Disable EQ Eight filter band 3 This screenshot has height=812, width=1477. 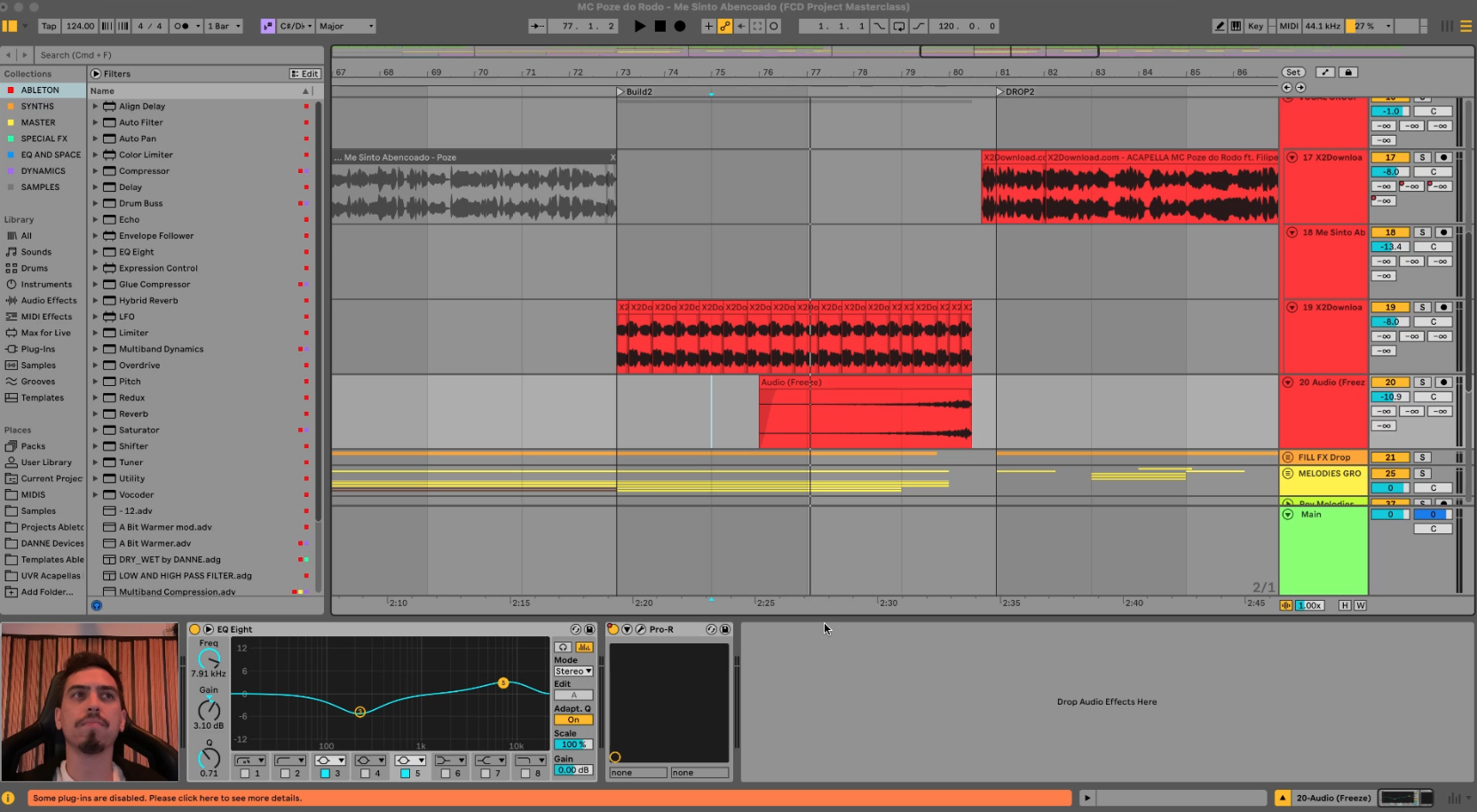pyautogui.click(x=325, y=774)
